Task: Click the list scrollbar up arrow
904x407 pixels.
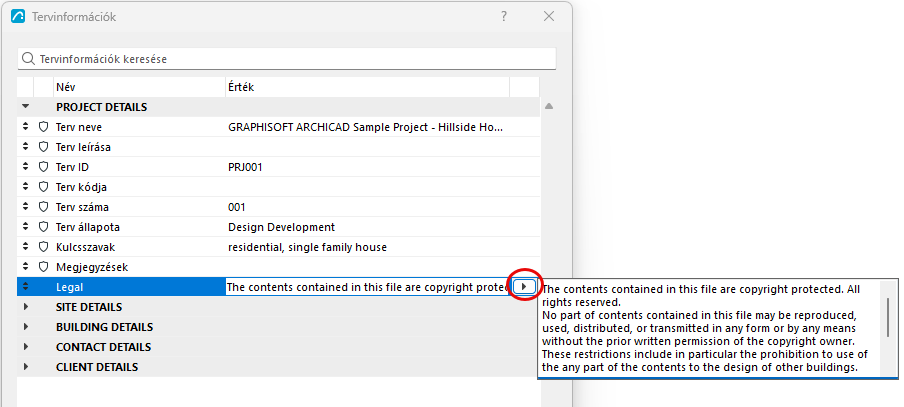Action: (x=549, y=106)
